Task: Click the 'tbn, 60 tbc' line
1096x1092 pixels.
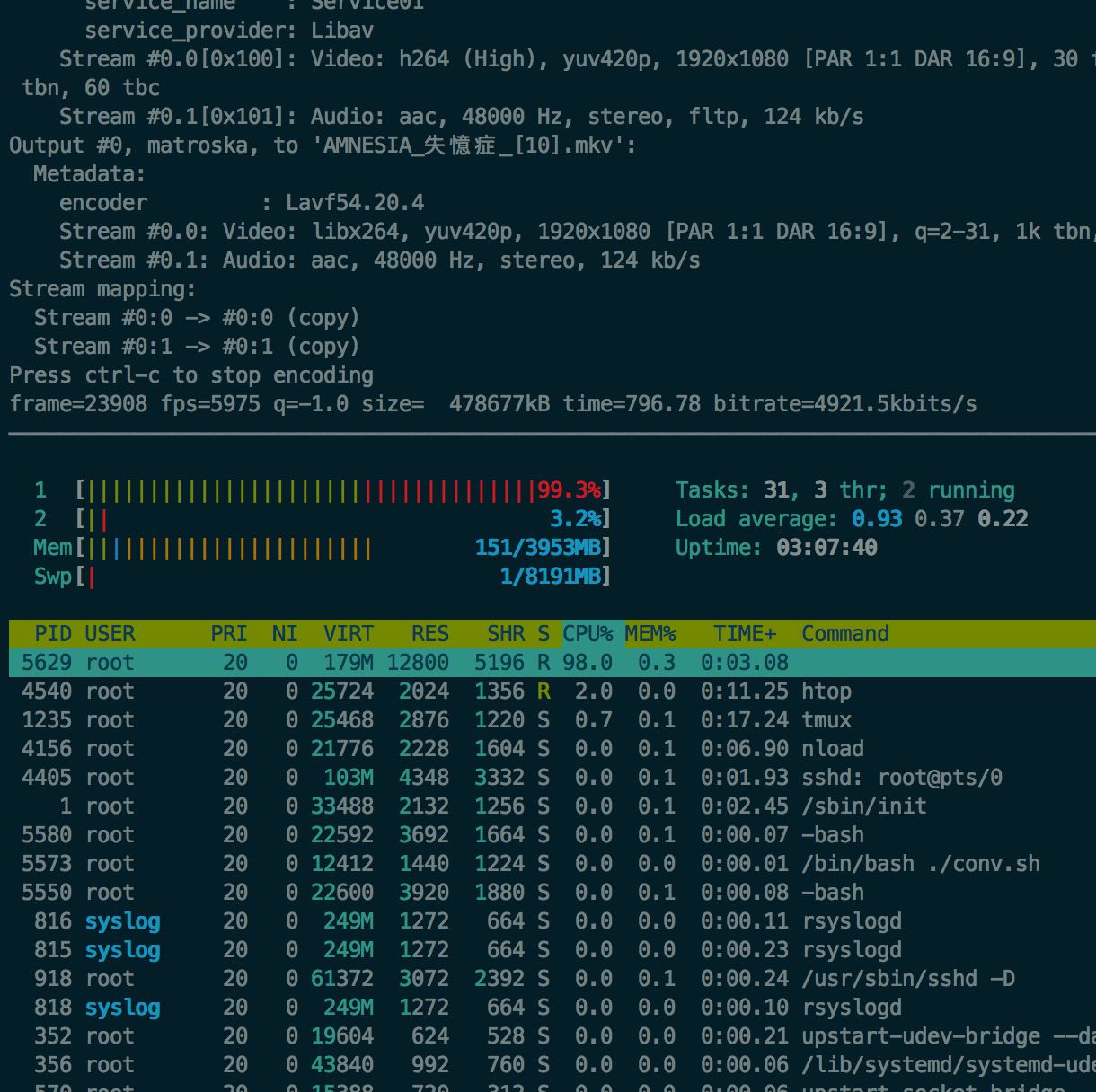Action: (x=91, y=88)
